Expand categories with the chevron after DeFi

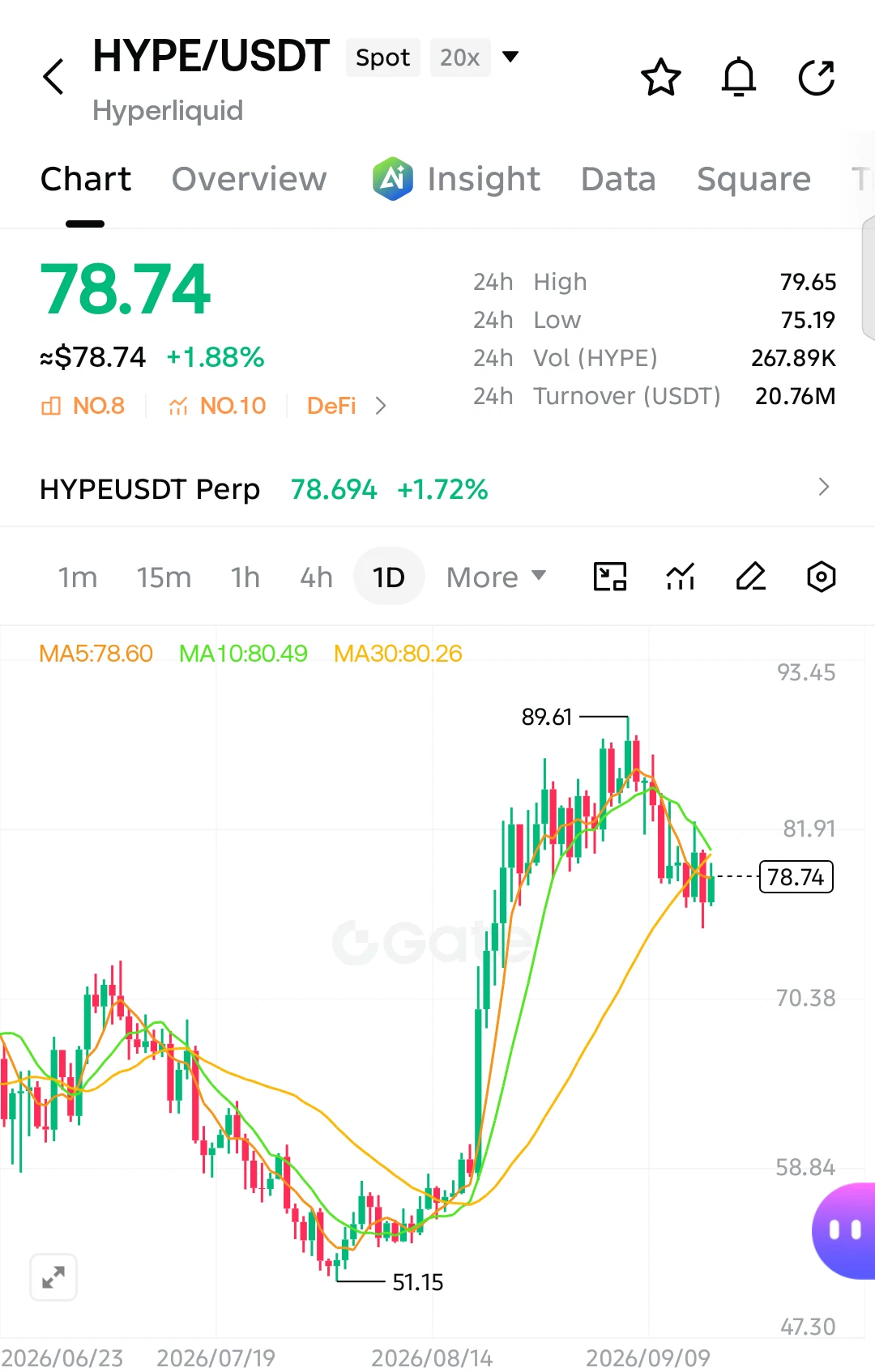[381, 406]
